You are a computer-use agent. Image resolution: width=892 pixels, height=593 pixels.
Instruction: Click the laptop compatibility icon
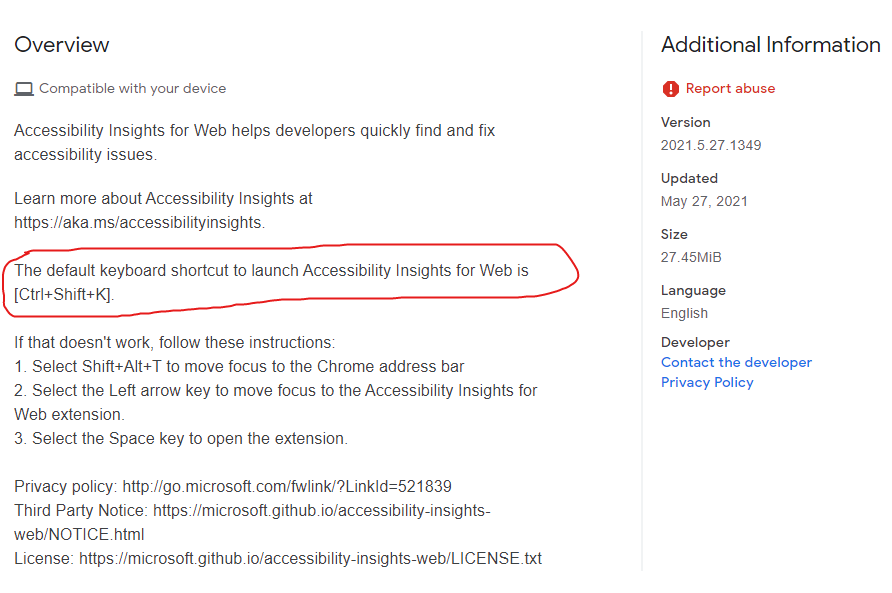point(24,89)
